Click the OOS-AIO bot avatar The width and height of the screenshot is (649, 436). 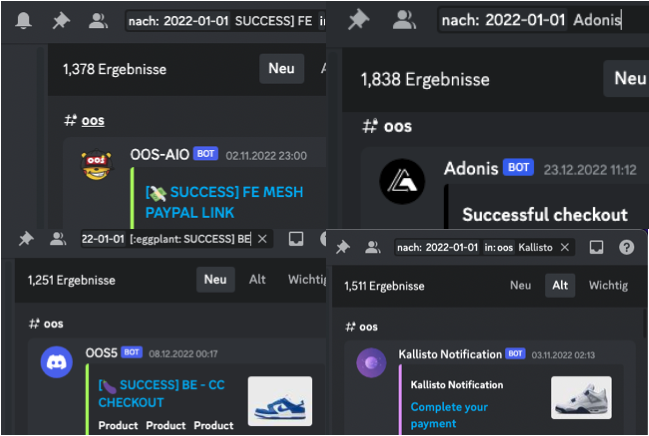(x=97, y=164)
